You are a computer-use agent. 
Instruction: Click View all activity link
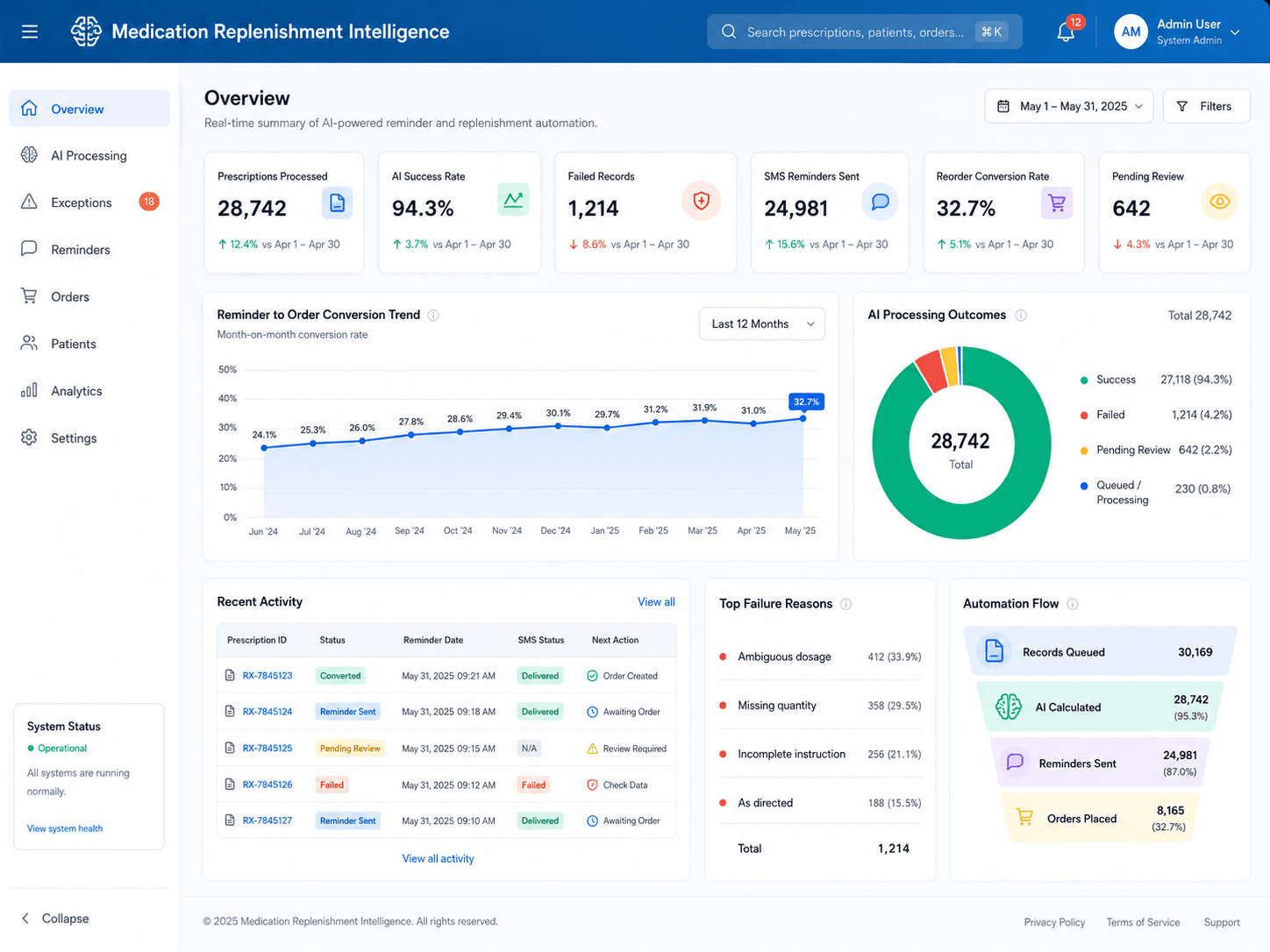pos(438,859)
